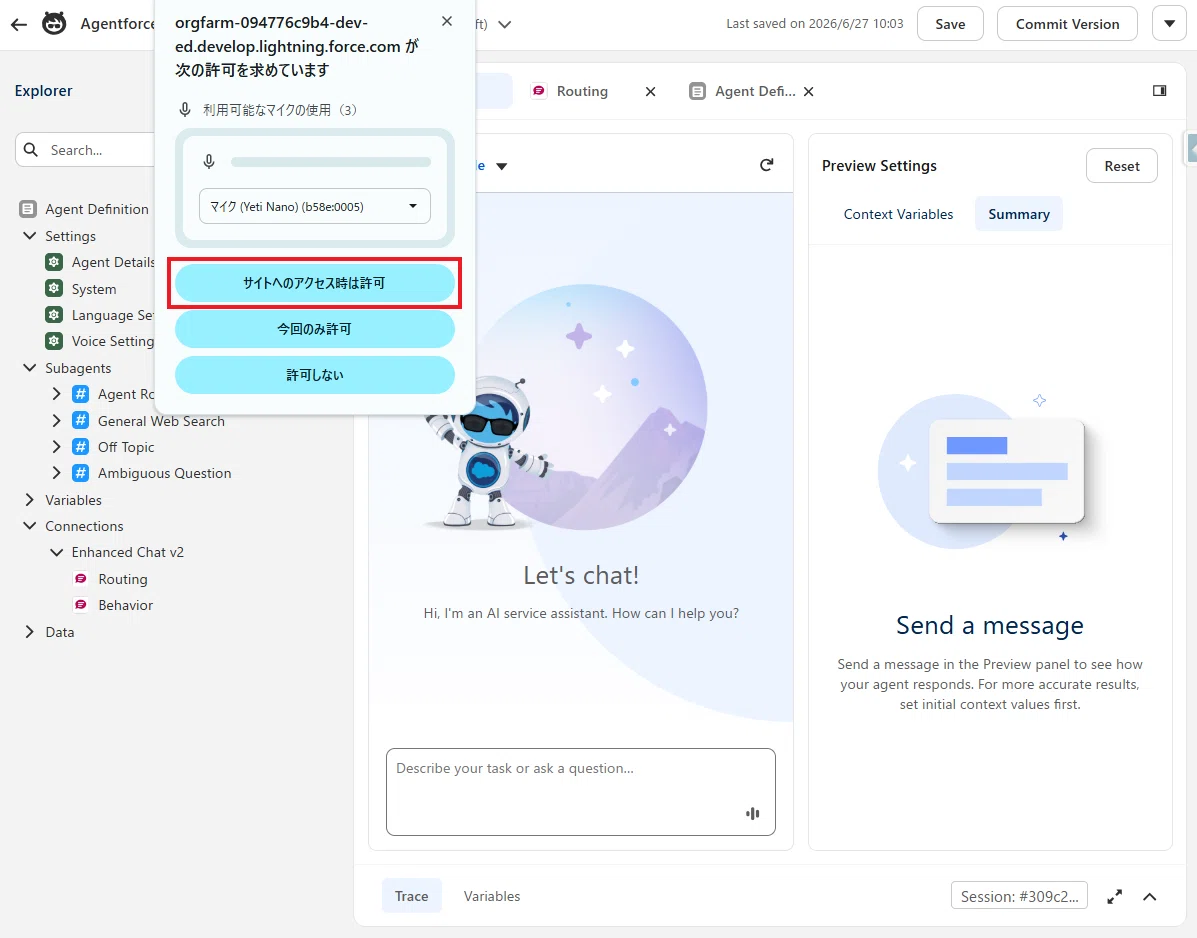Allow microphone with サイトへのアクセス時は許可
The height and width of the screenshot is (938, 1197).
pos(315,283)
